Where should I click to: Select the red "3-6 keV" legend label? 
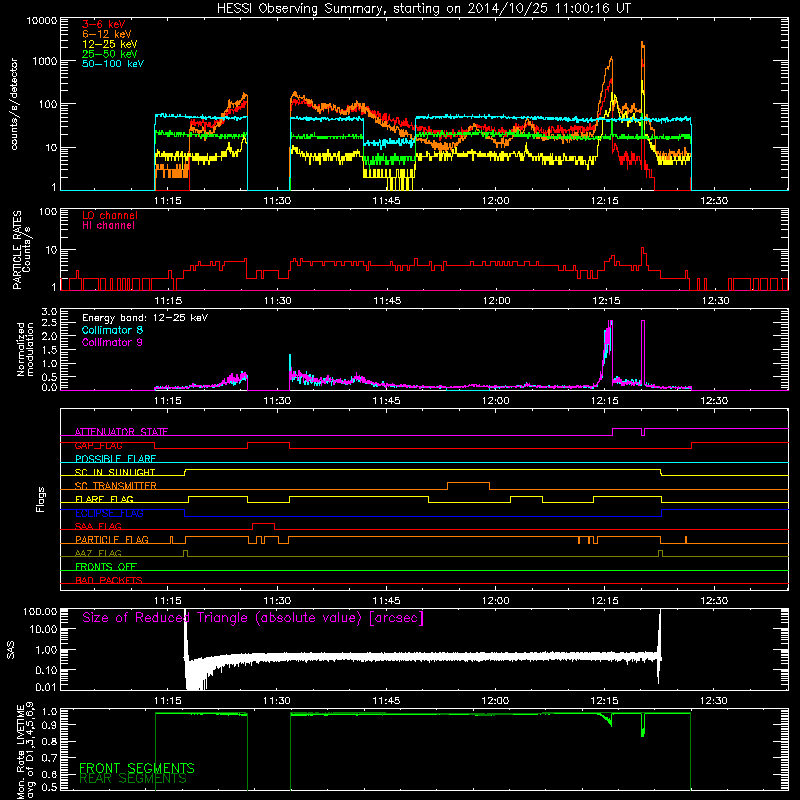[x=104, y=24]
